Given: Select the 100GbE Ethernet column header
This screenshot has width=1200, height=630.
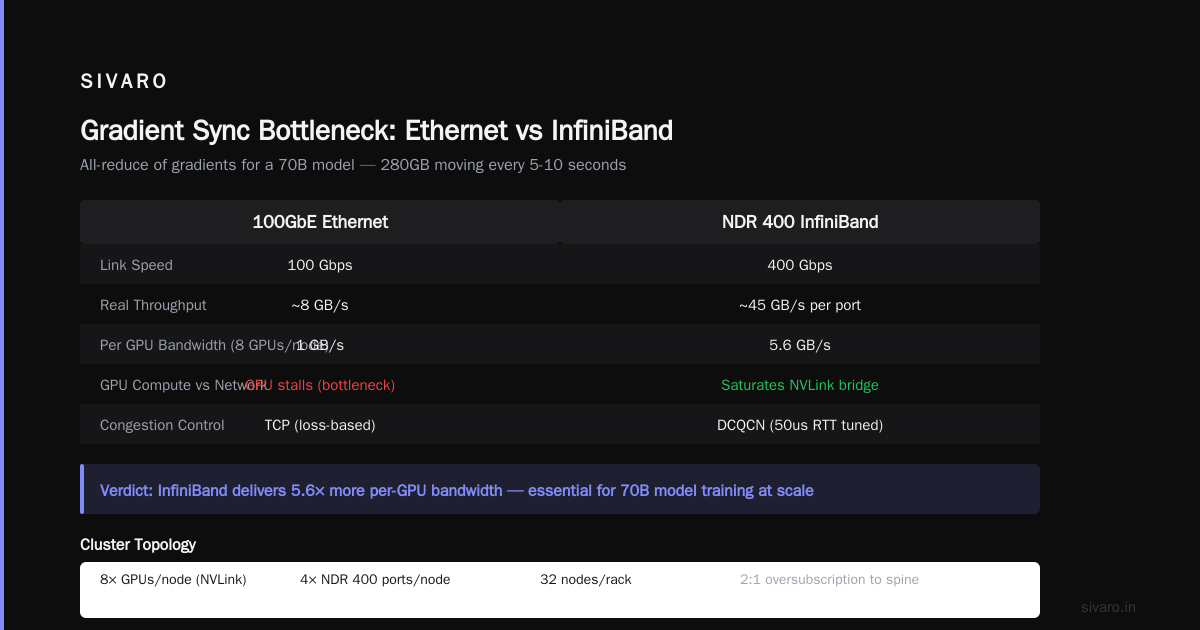Looking at the screenshot, I should [320, 222].
